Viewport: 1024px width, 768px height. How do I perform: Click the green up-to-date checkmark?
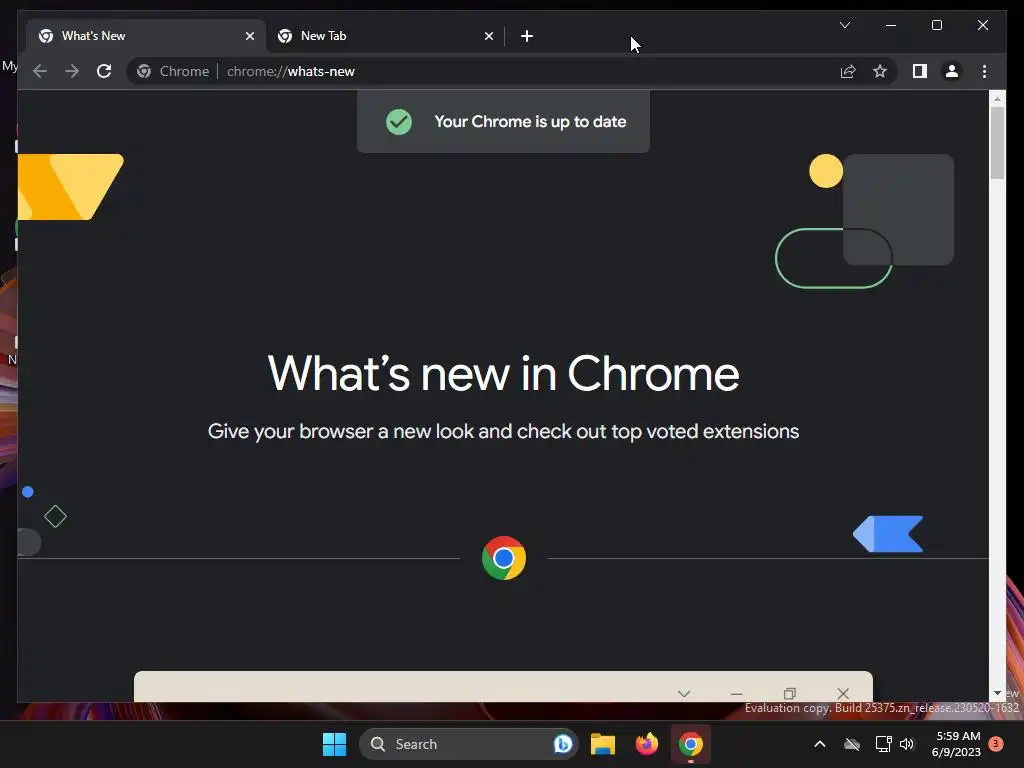tap(398, 121)
